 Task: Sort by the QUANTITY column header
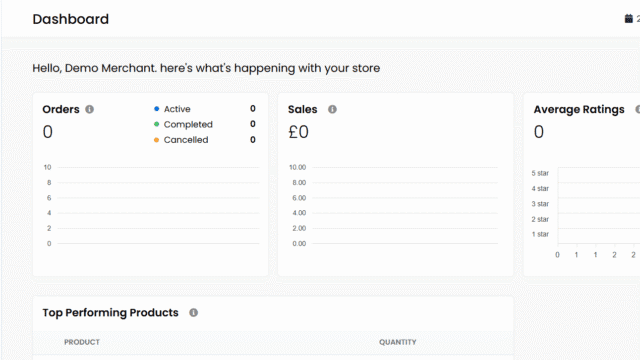coord(398,342)
